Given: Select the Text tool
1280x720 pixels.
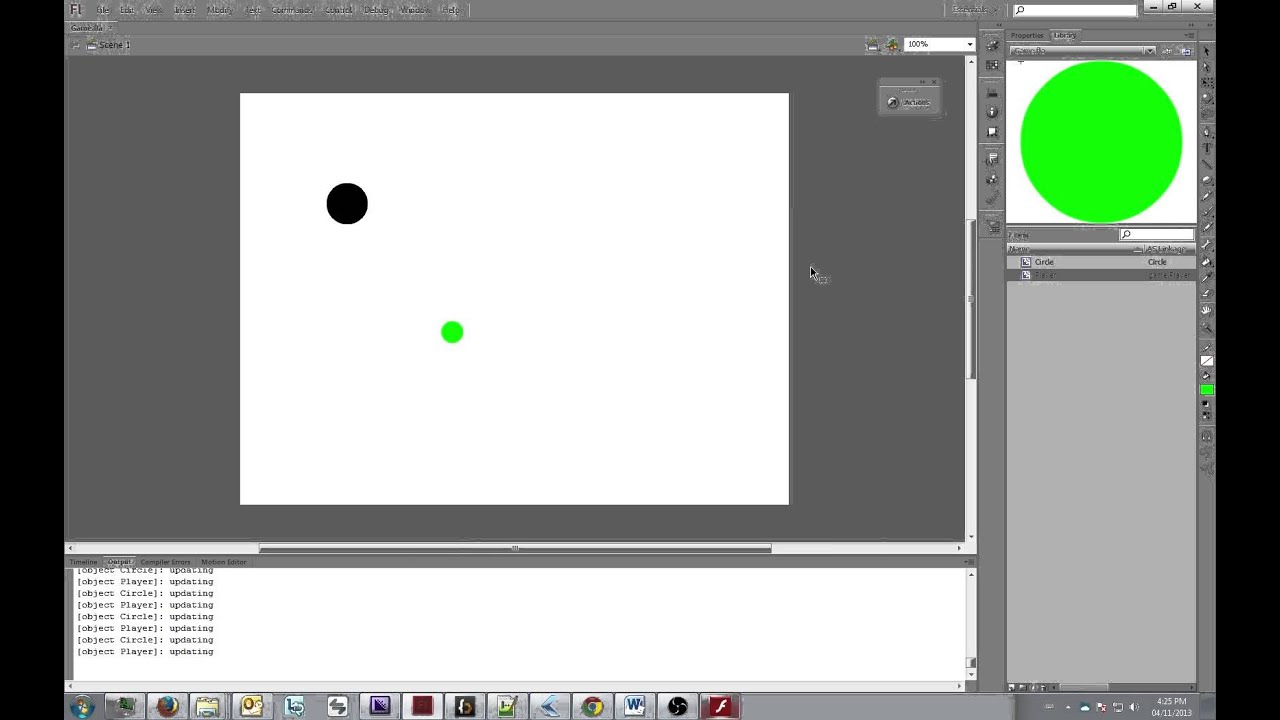Looking at the screenshot, I should pyautogui.click(x=1207, y=147).
